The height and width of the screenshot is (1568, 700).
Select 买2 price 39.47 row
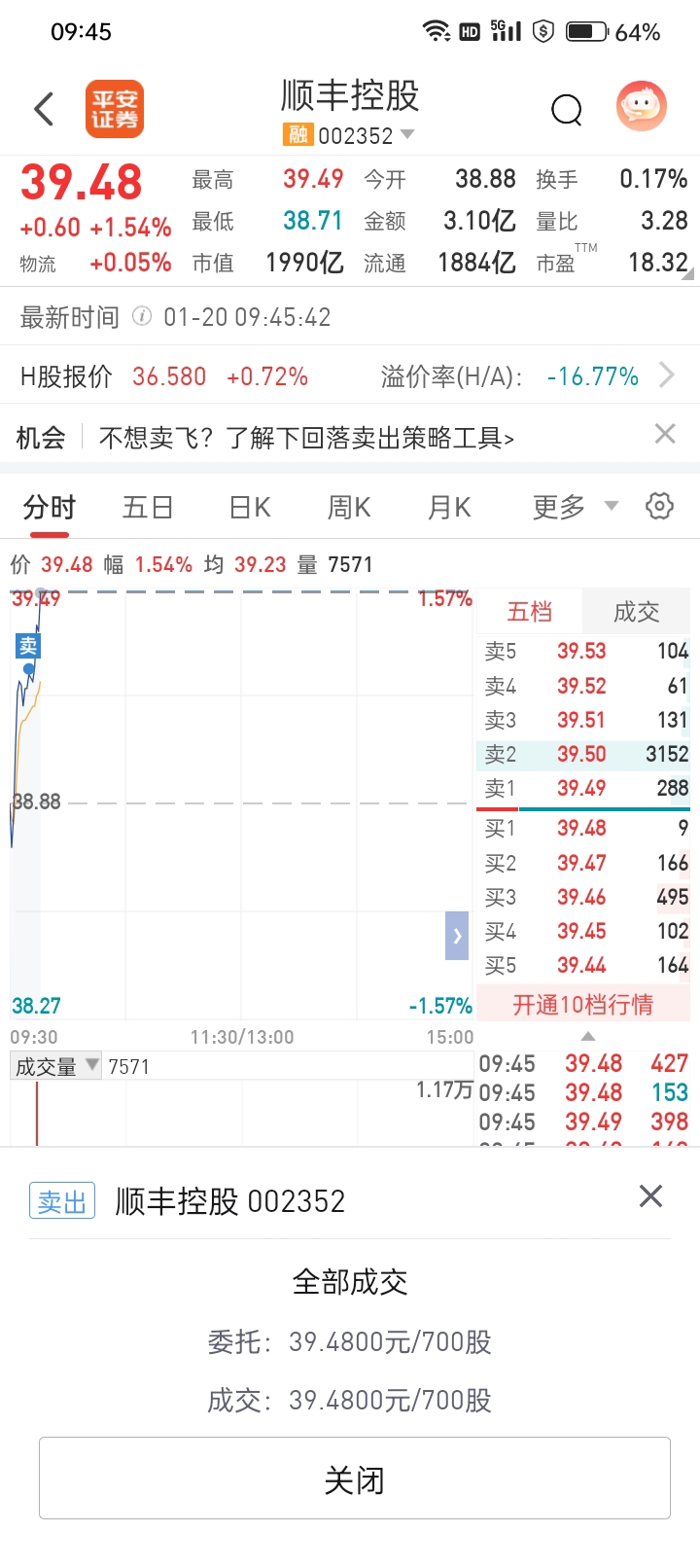click(583, 863)
